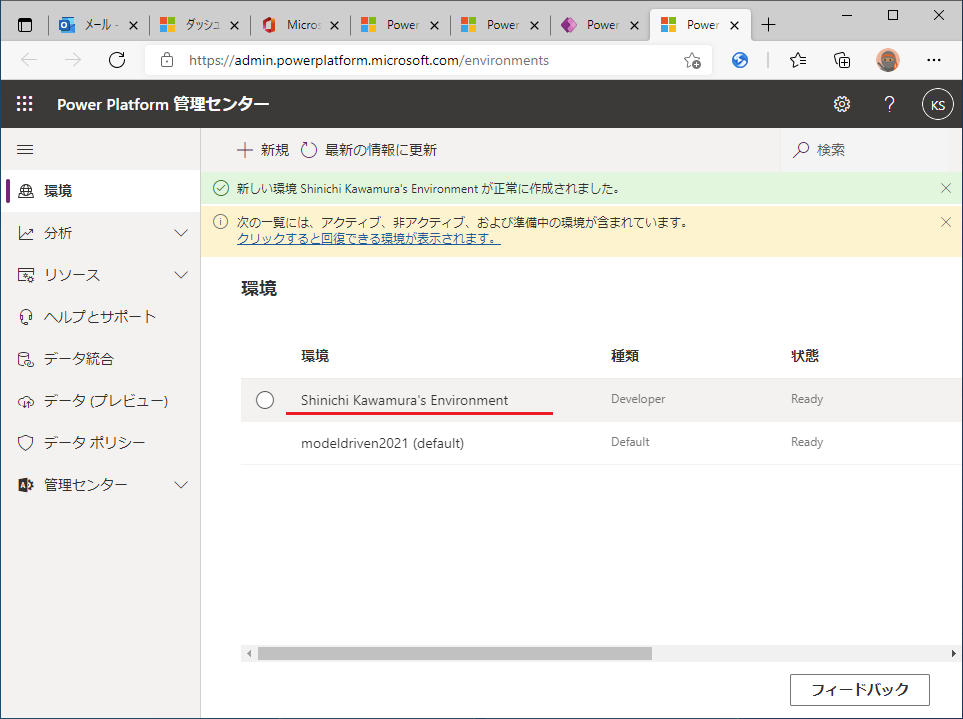Open the tab actions menu icon
Screen dimensions: 963x719
click(25, 25)
